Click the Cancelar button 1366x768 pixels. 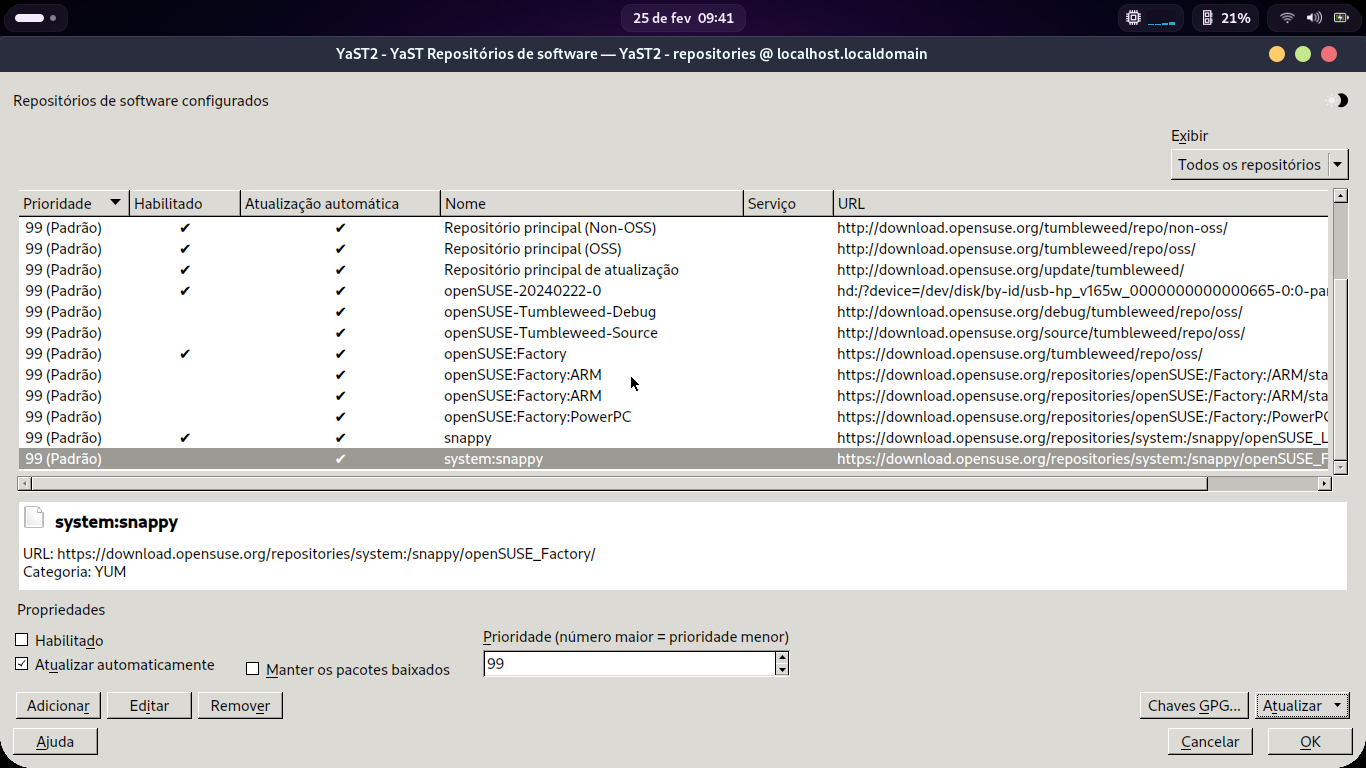[x=1210, y=741]
